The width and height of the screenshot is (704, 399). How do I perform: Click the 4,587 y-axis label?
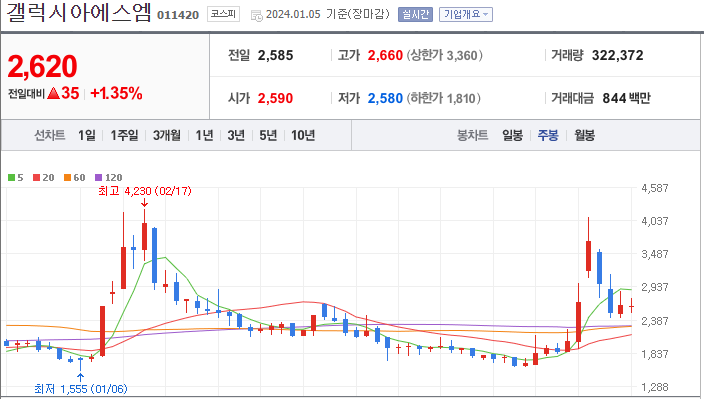655,188
